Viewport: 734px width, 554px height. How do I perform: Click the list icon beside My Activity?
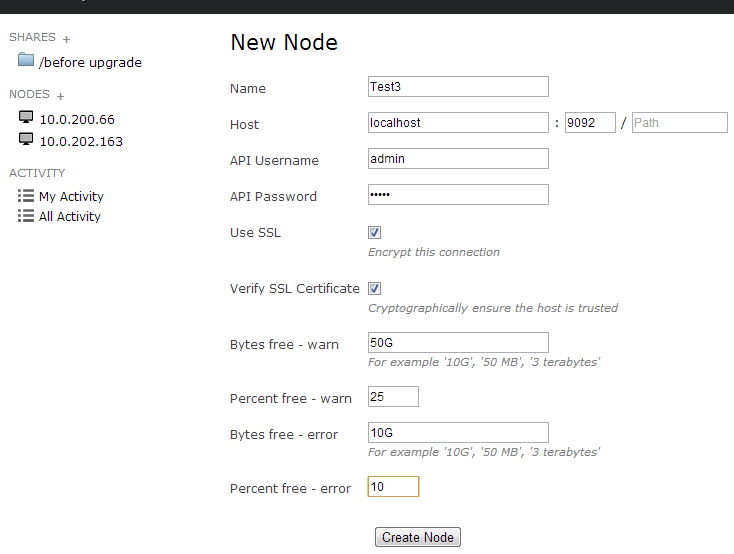(x=26, y=195)
